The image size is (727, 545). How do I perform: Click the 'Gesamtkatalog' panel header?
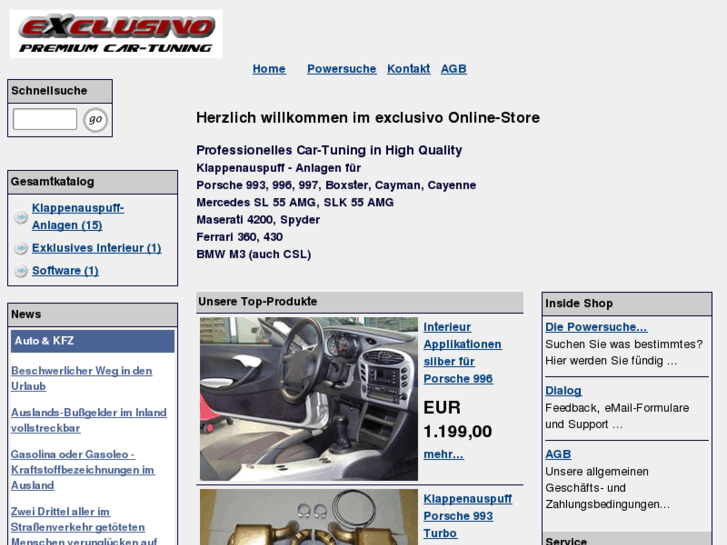(x=92, y=182)
